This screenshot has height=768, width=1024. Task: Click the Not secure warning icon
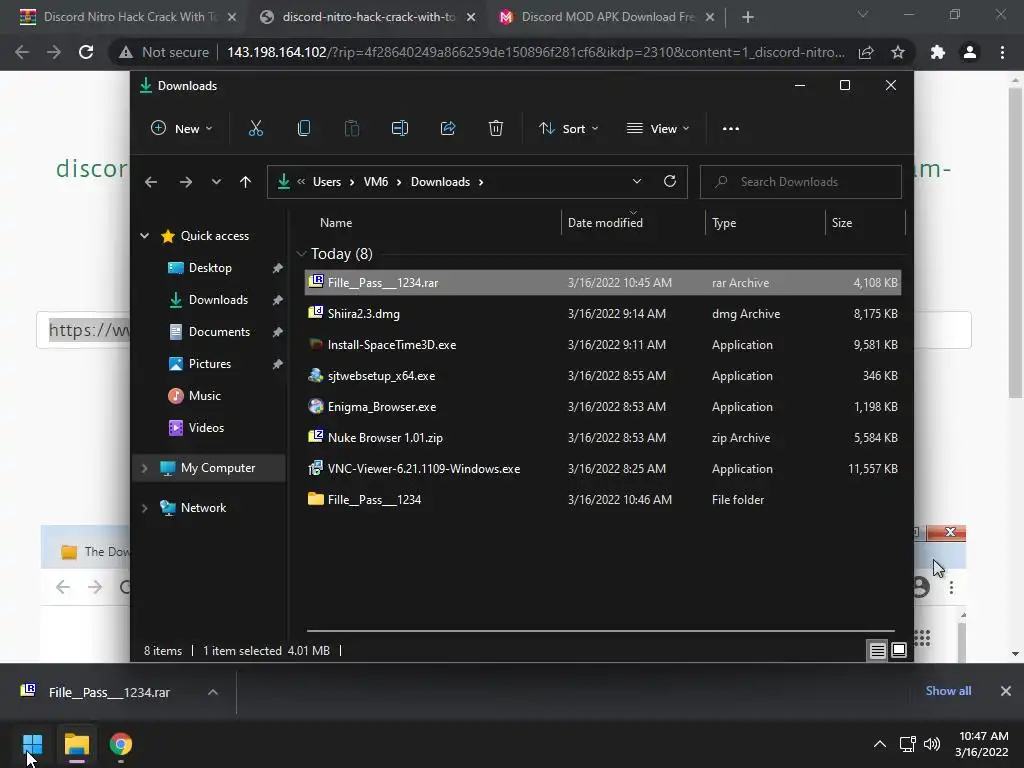125,52
